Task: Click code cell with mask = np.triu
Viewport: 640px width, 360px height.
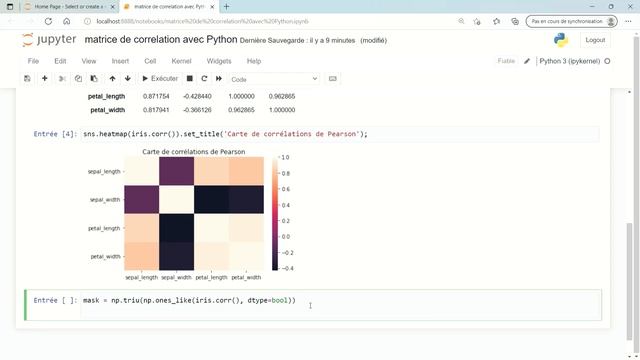Action: coord(341,304)
